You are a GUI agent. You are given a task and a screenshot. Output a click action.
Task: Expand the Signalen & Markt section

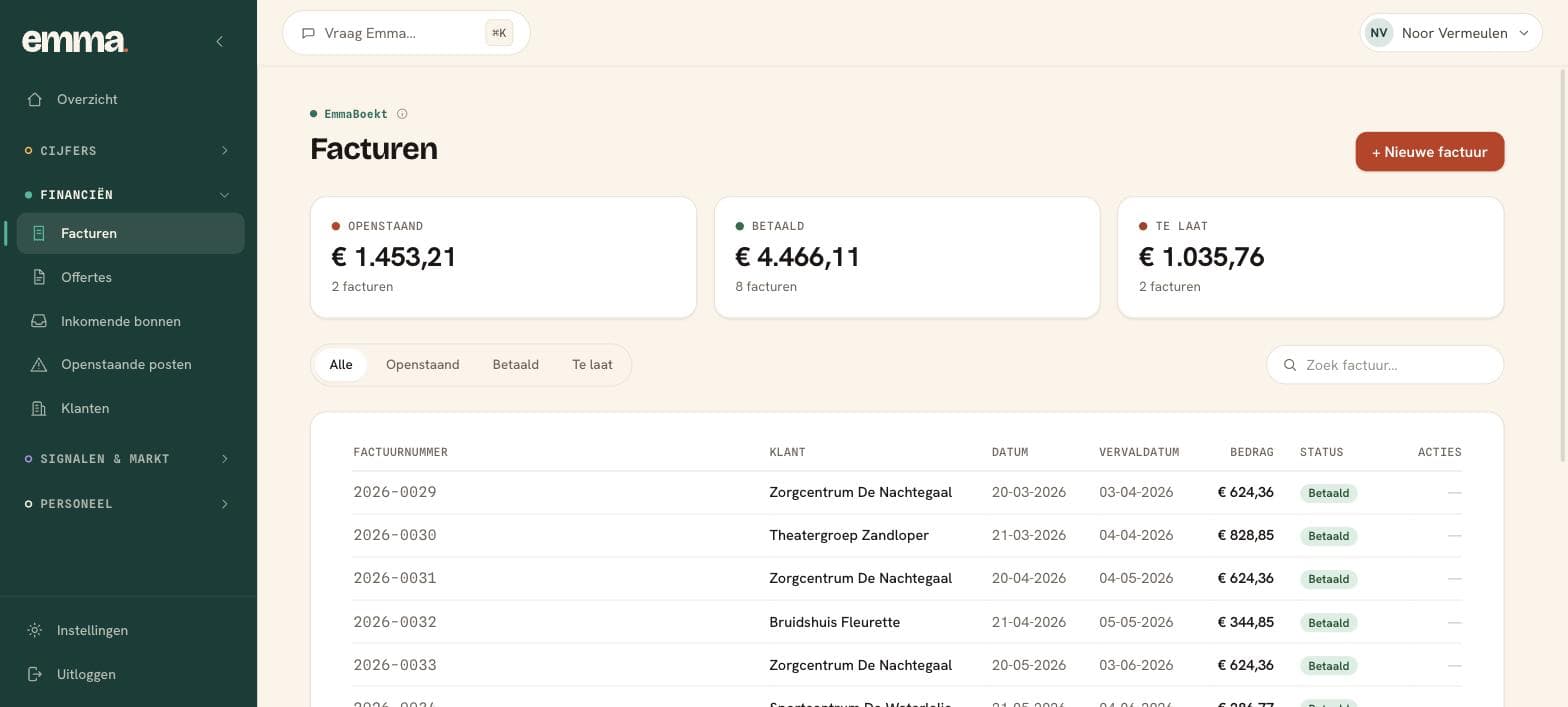point(128,458)
